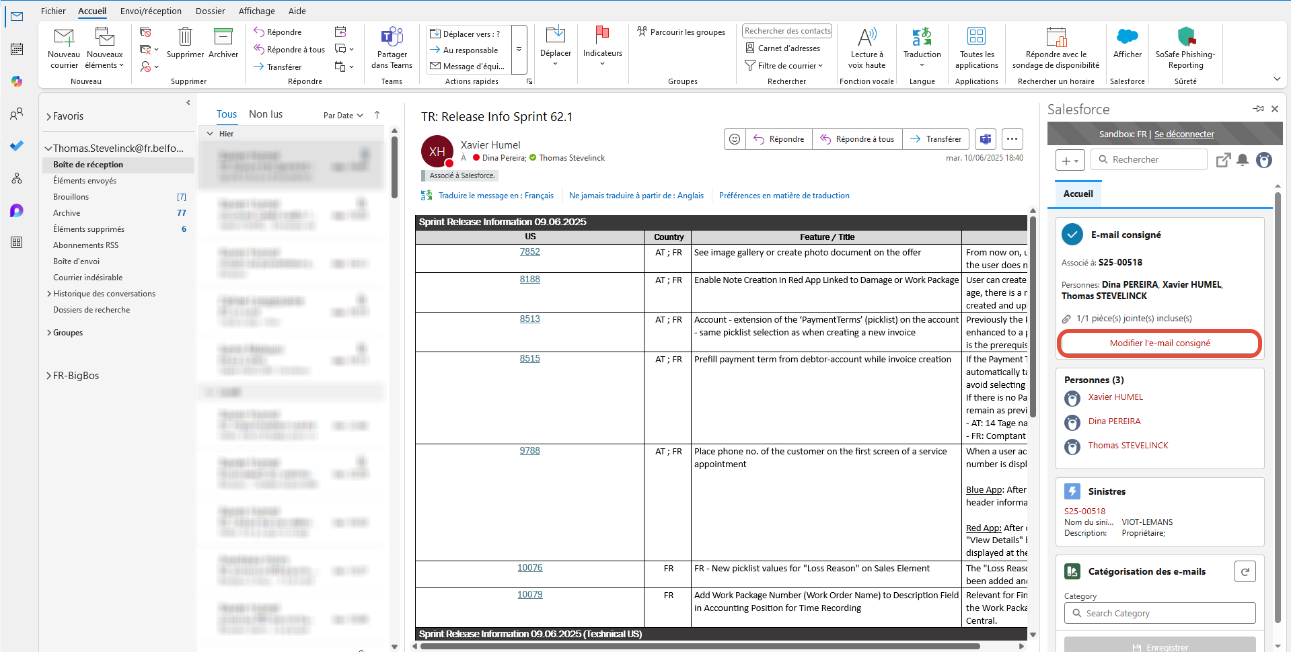This screenshot has height=652, width=1291.
Task: Open the Indicateurs flag dropdown
Action: point(602,48)
